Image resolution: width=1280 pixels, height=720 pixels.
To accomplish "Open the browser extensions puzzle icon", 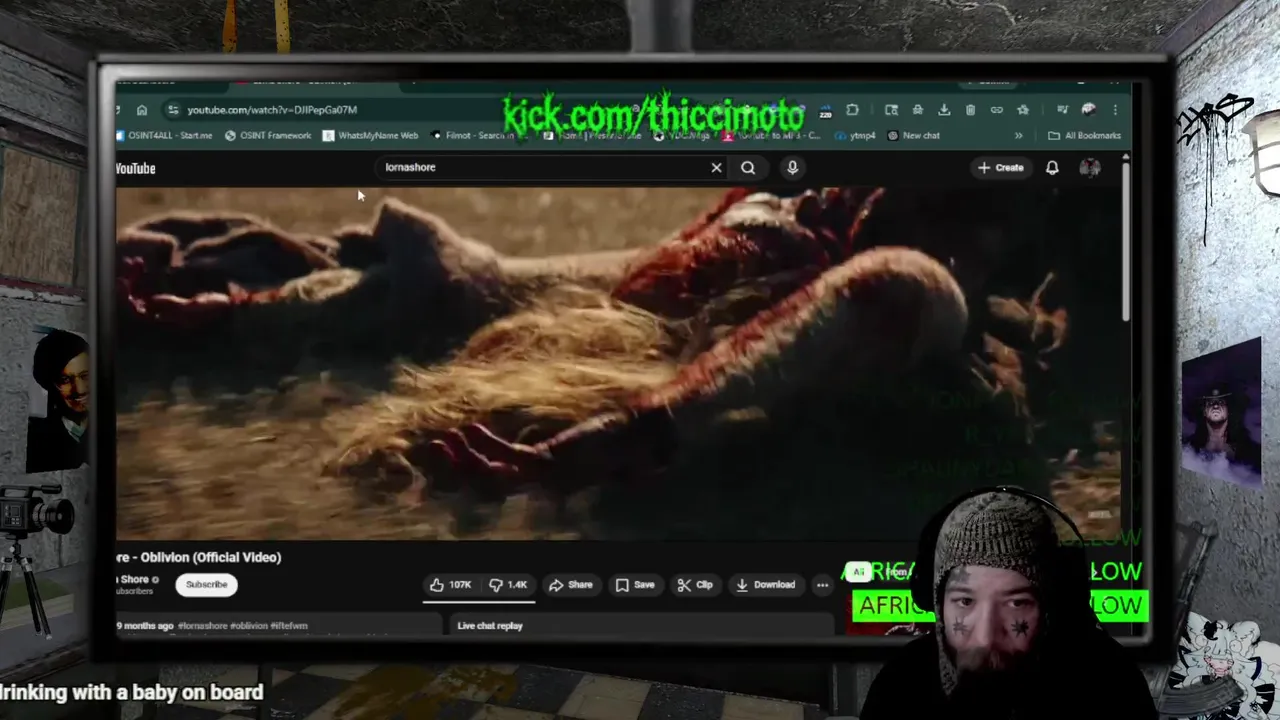I will coord(852,110).
